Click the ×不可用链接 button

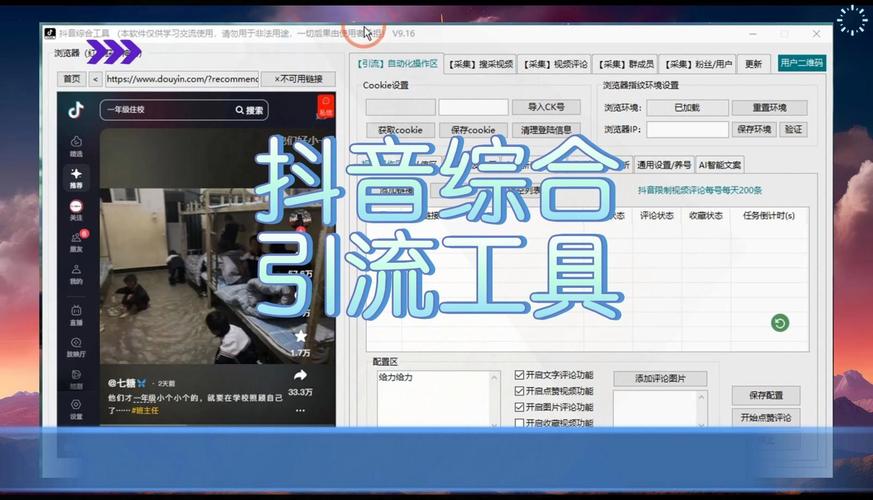tap(298, 79)
